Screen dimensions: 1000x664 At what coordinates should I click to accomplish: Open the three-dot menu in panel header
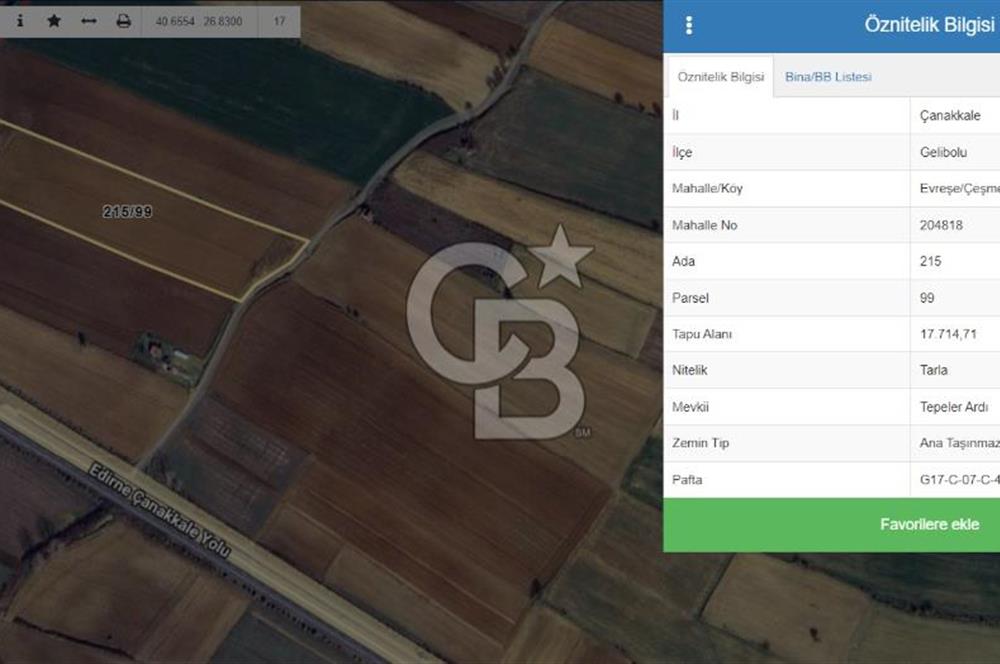(689, 26)
